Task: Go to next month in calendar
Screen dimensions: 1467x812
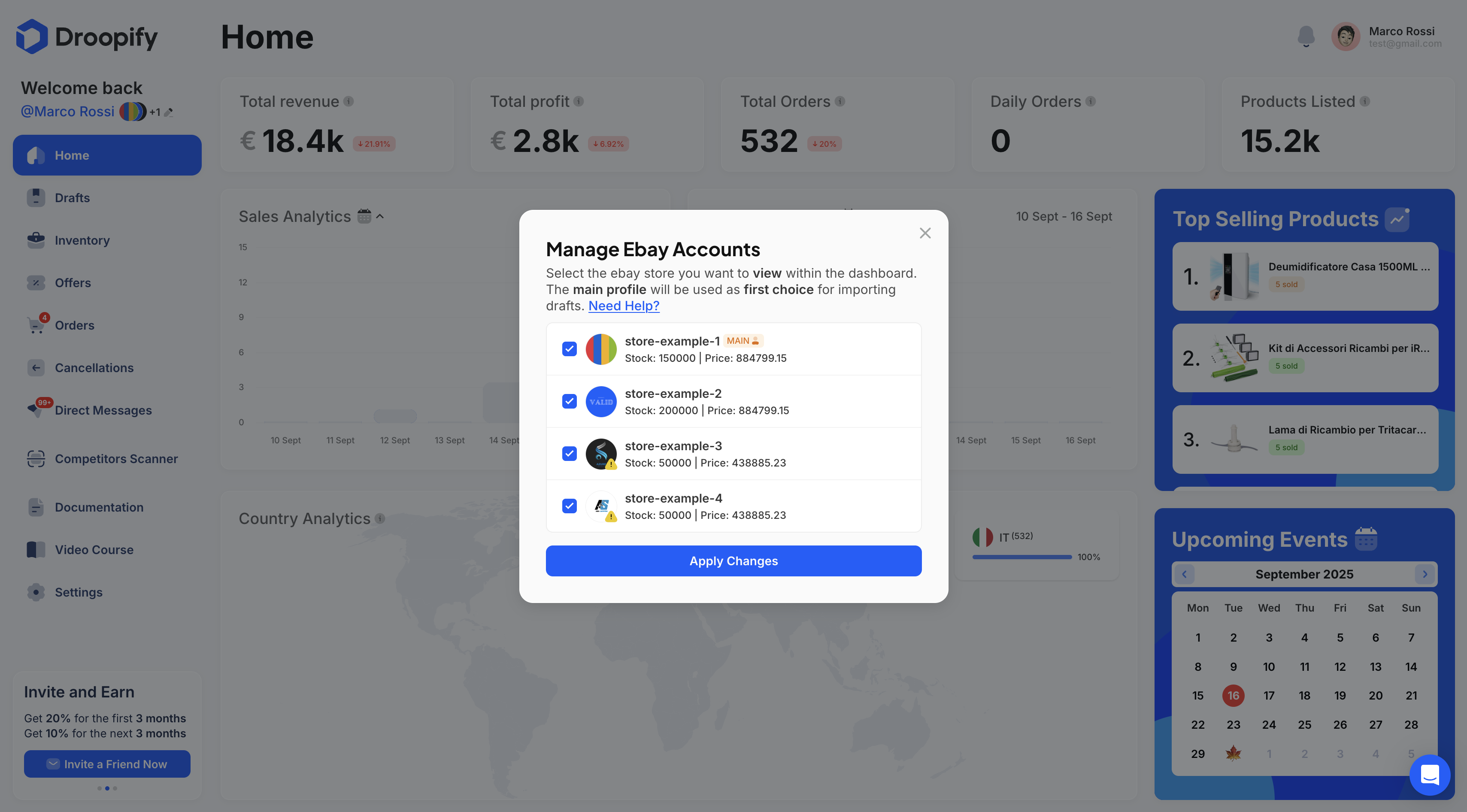Action: 1425,574
